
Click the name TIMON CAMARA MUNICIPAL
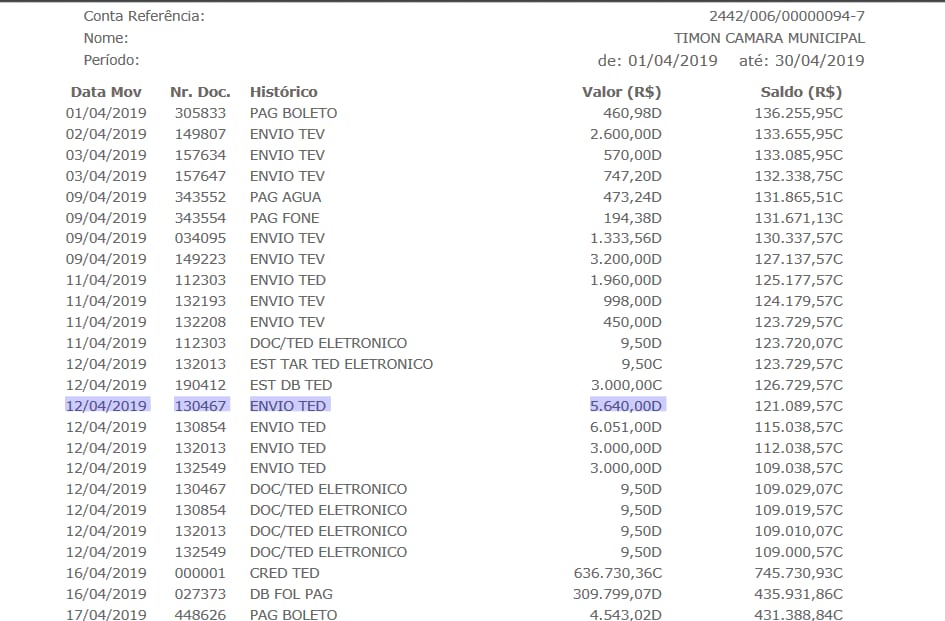click(769, 38)
